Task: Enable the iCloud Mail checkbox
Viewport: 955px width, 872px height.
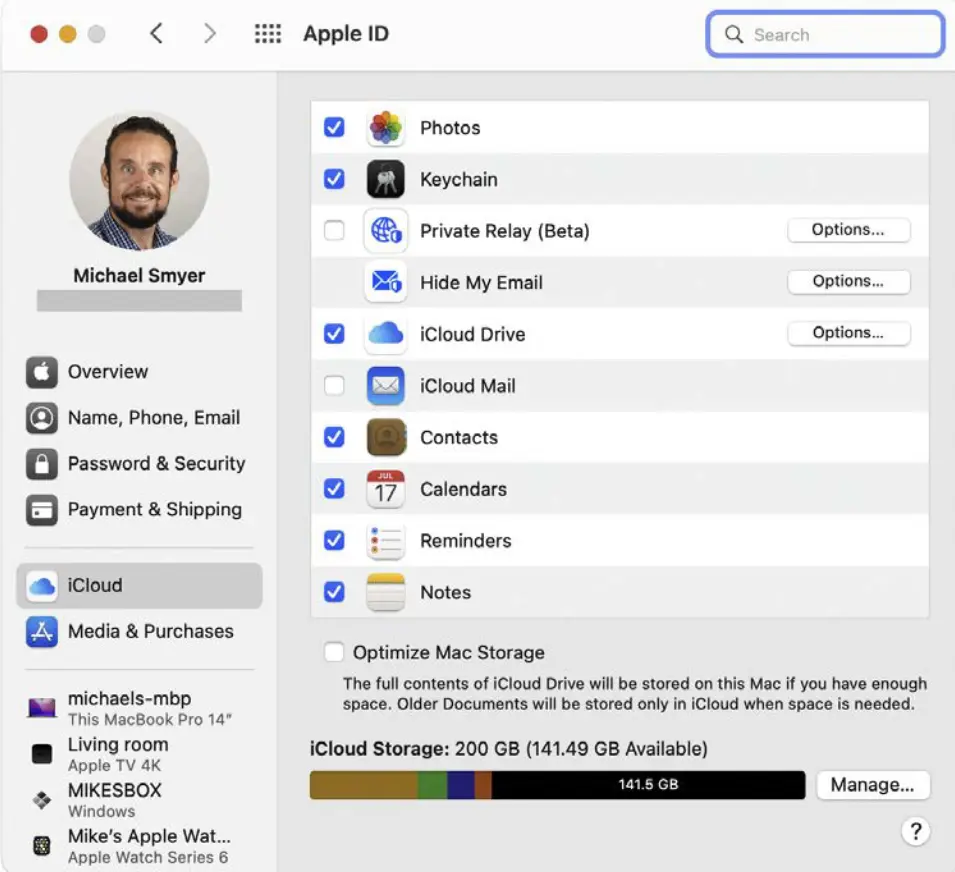Action: 334,386
